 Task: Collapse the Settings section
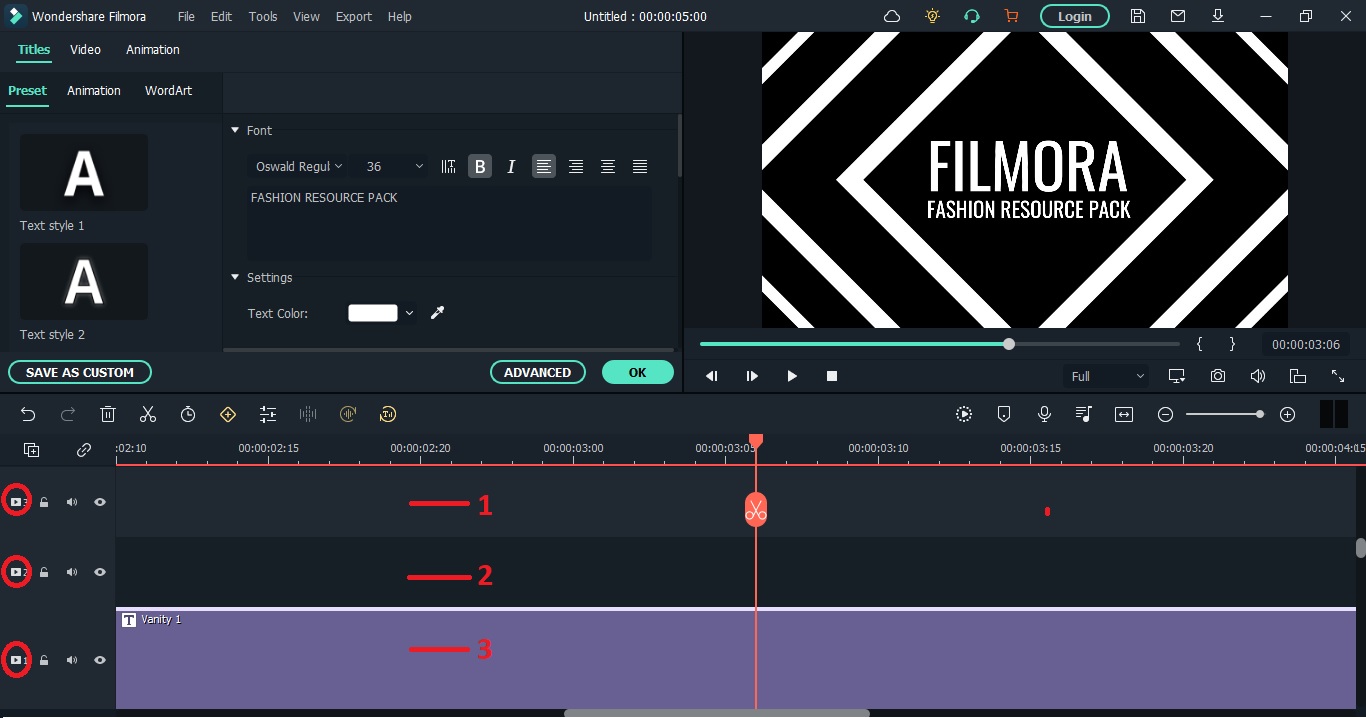[235, 277]
